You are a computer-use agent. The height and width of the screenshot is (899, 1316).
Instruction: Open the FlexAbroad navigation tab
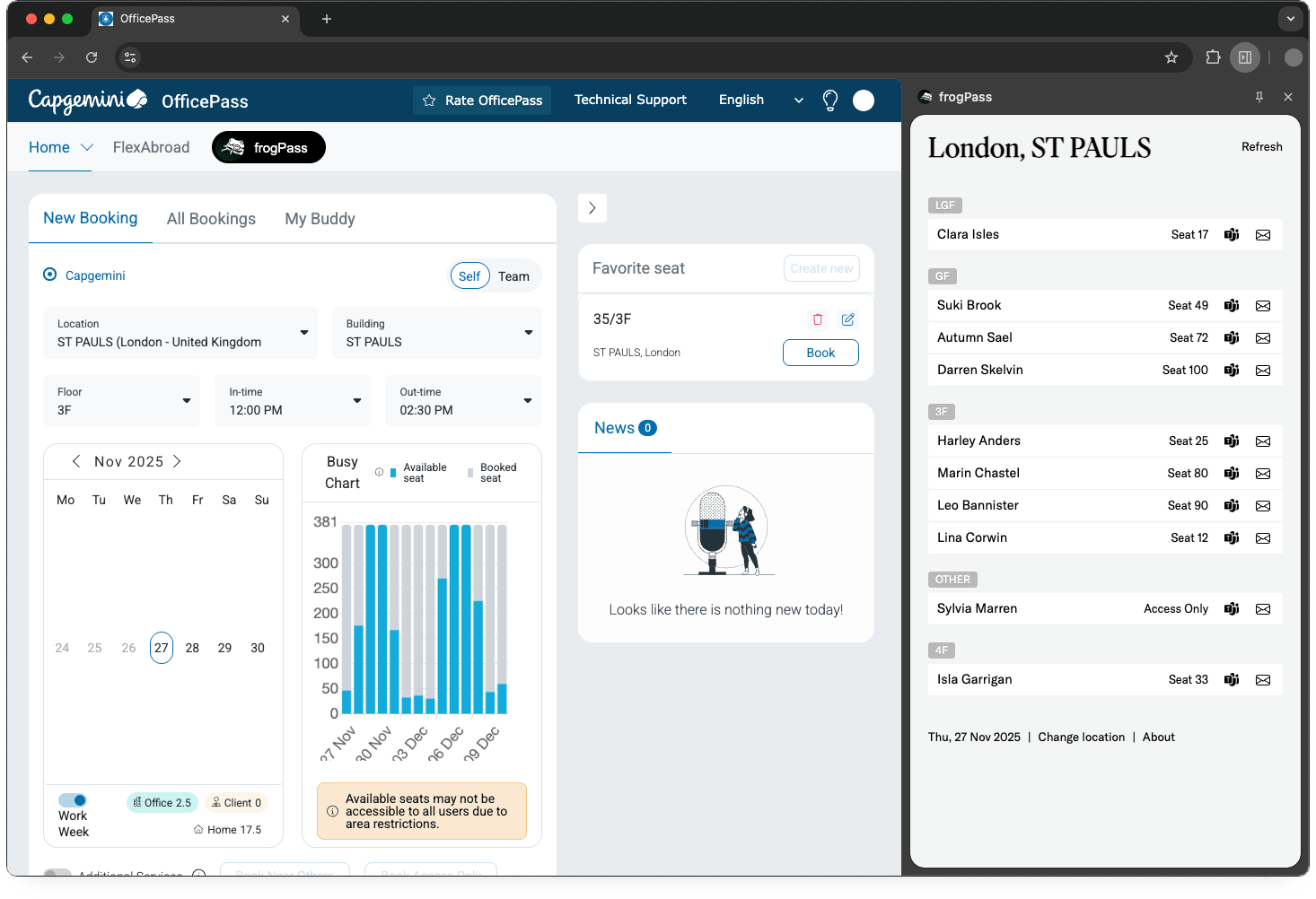coord(151,147)
